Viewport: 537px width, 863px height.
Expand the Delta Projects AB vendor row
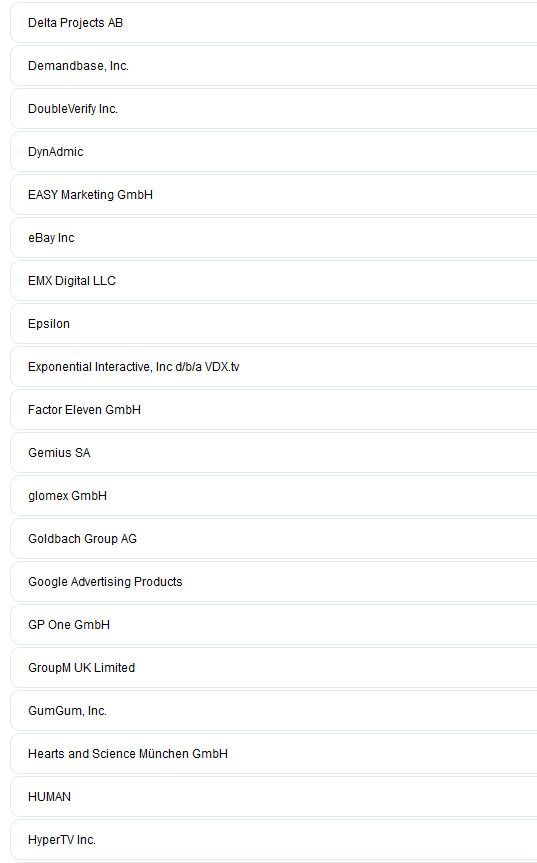coord(274,23)
